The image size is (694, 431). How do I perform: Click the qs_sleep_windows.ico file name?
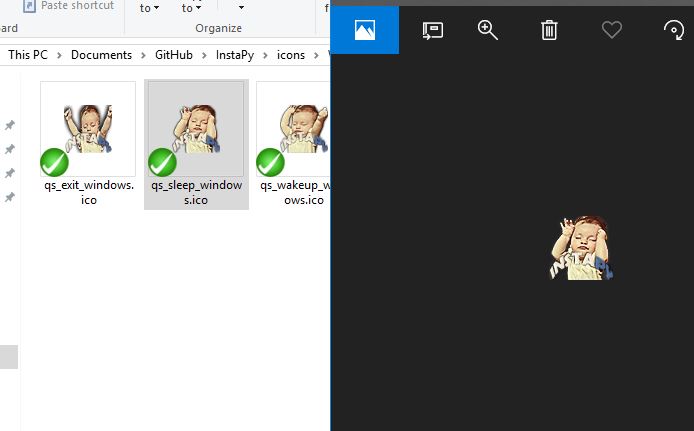click(x=196, y=192)
